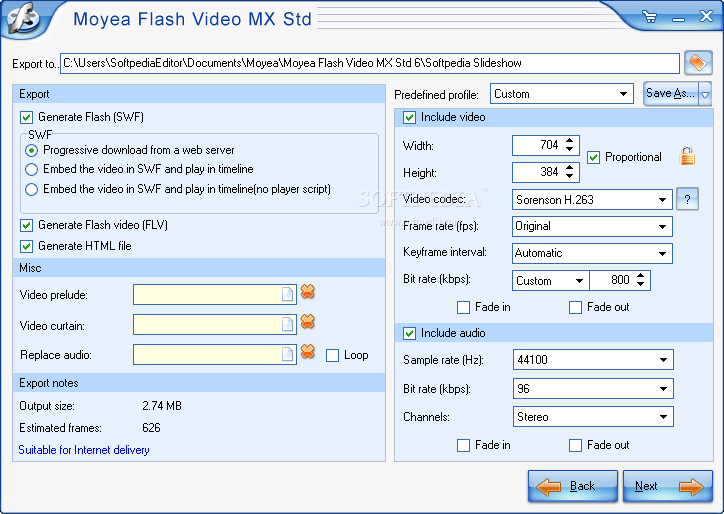Viewport: 724px width, 514px height.
Task: Toggle Proportional checkbox
Action: pos(593,157)
